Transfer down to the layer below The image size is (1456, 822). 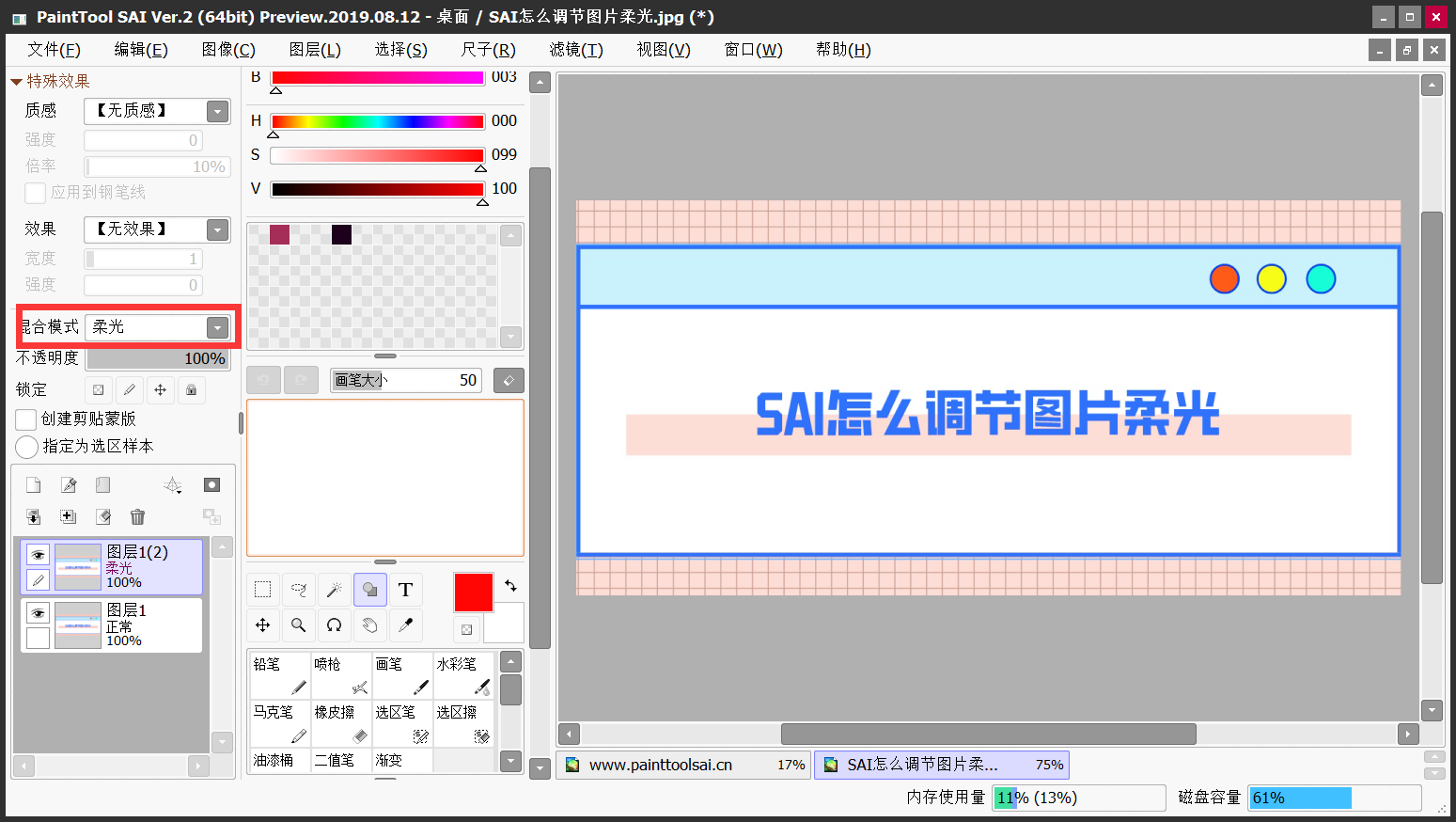click(34, 516)
